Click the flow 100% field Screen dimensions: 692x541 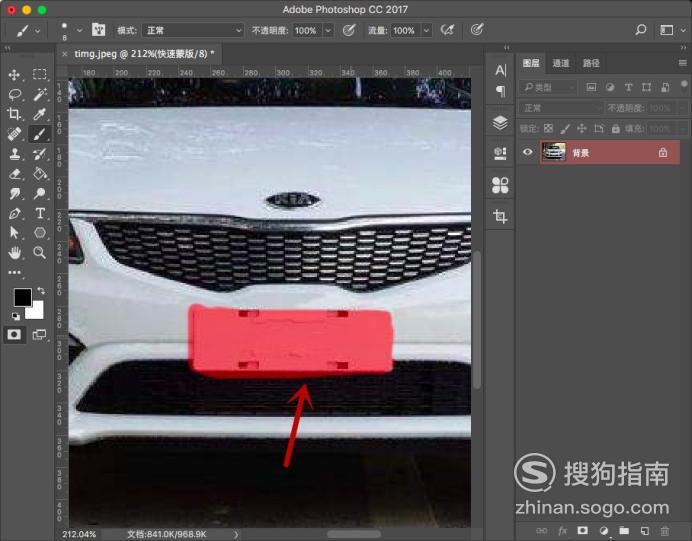pos(405,30)
